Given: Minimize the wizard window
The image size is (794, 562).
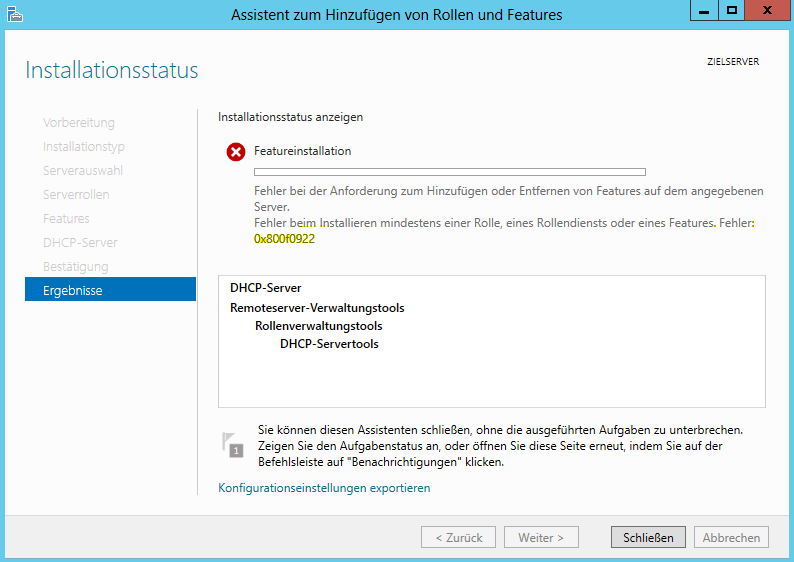Looking at the screenshot, I should pyautogui.click(x=704, y=10).
